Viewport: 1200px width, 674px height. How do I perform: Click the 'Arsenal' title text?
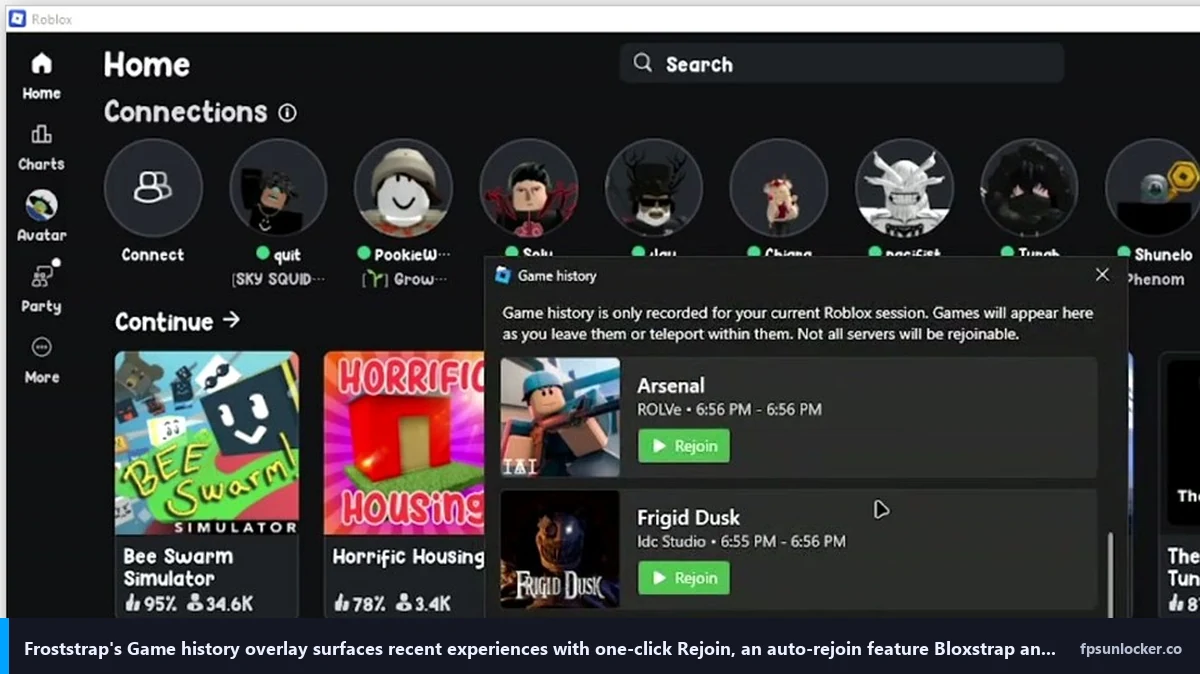click(x=671, y=385)
